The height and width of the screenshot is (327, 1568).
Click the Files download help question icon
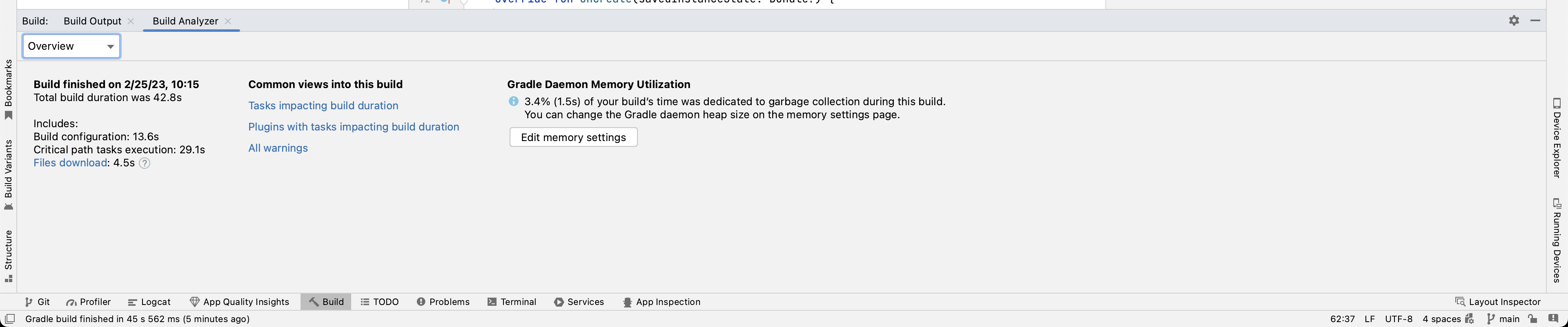point(144,163)
